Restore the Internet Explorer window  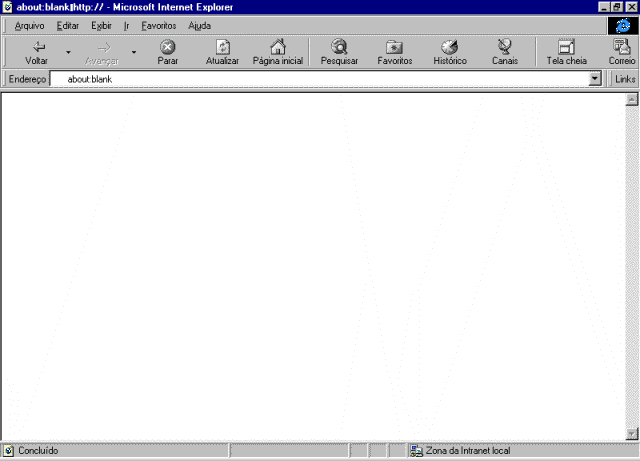(616, 7)
